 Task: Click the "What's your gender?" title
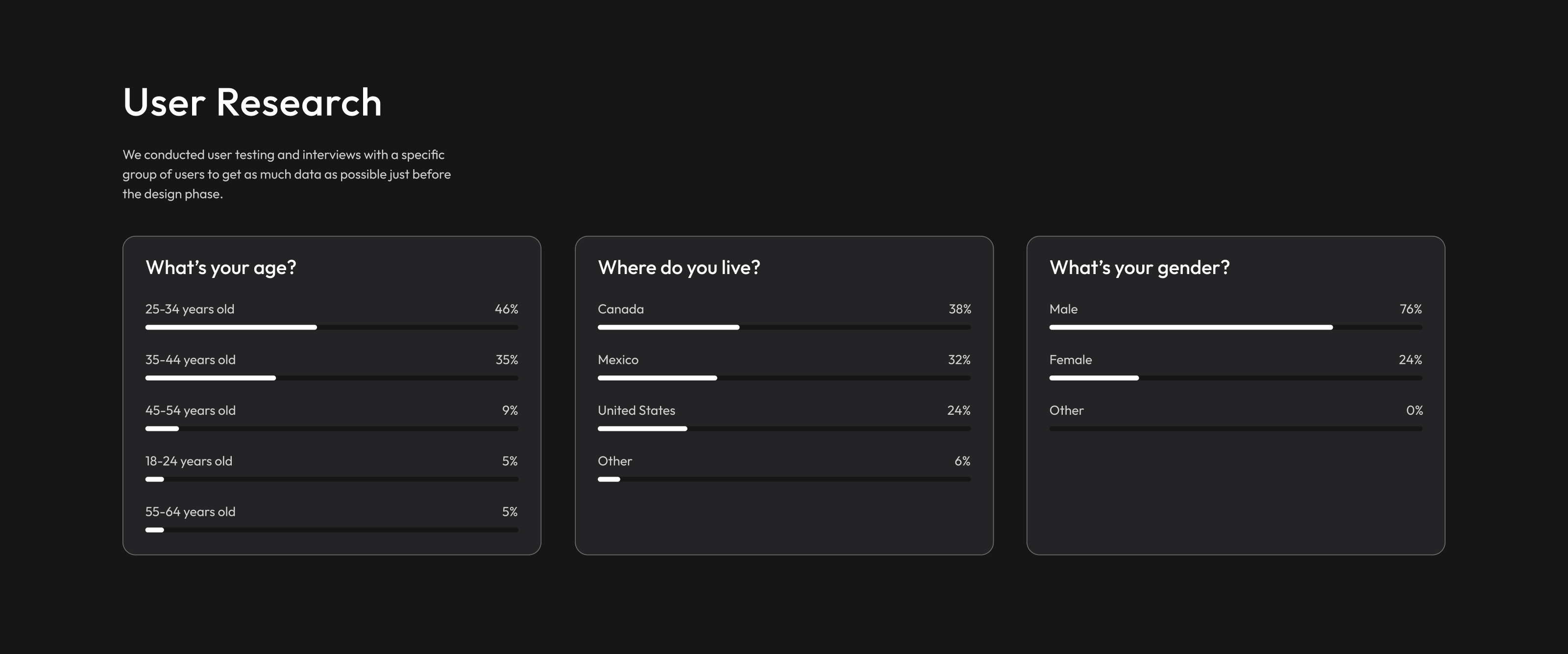click(x=1139, y=267)
